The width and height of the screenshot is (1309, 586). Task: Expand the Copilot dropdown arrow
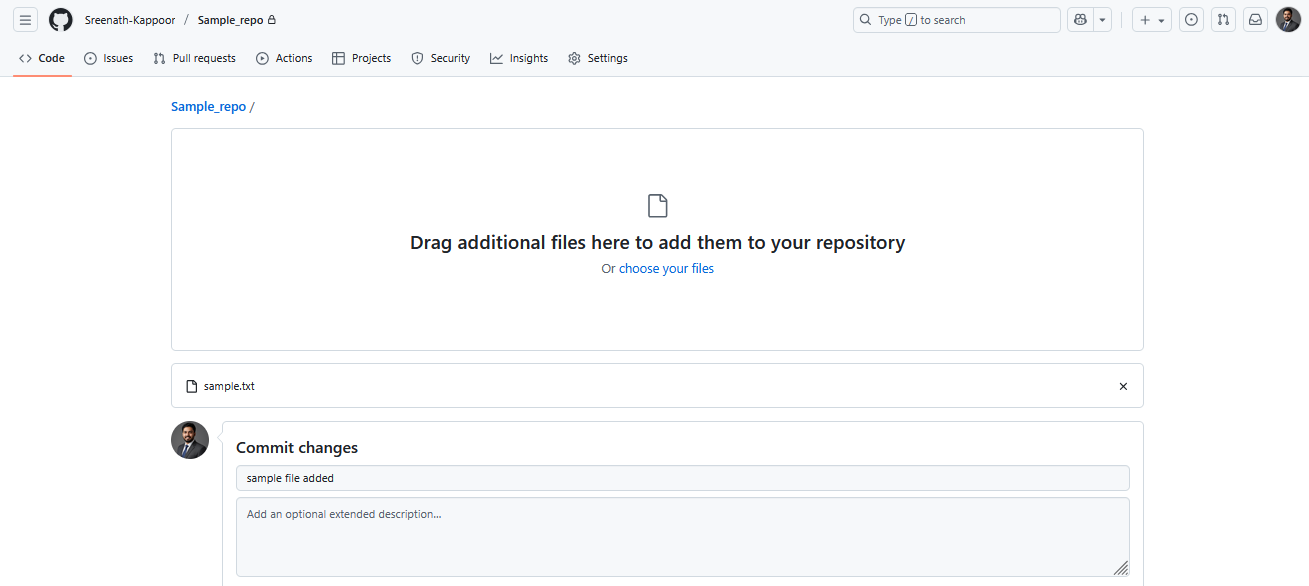pyautogui.click(x=1102, y=20)
